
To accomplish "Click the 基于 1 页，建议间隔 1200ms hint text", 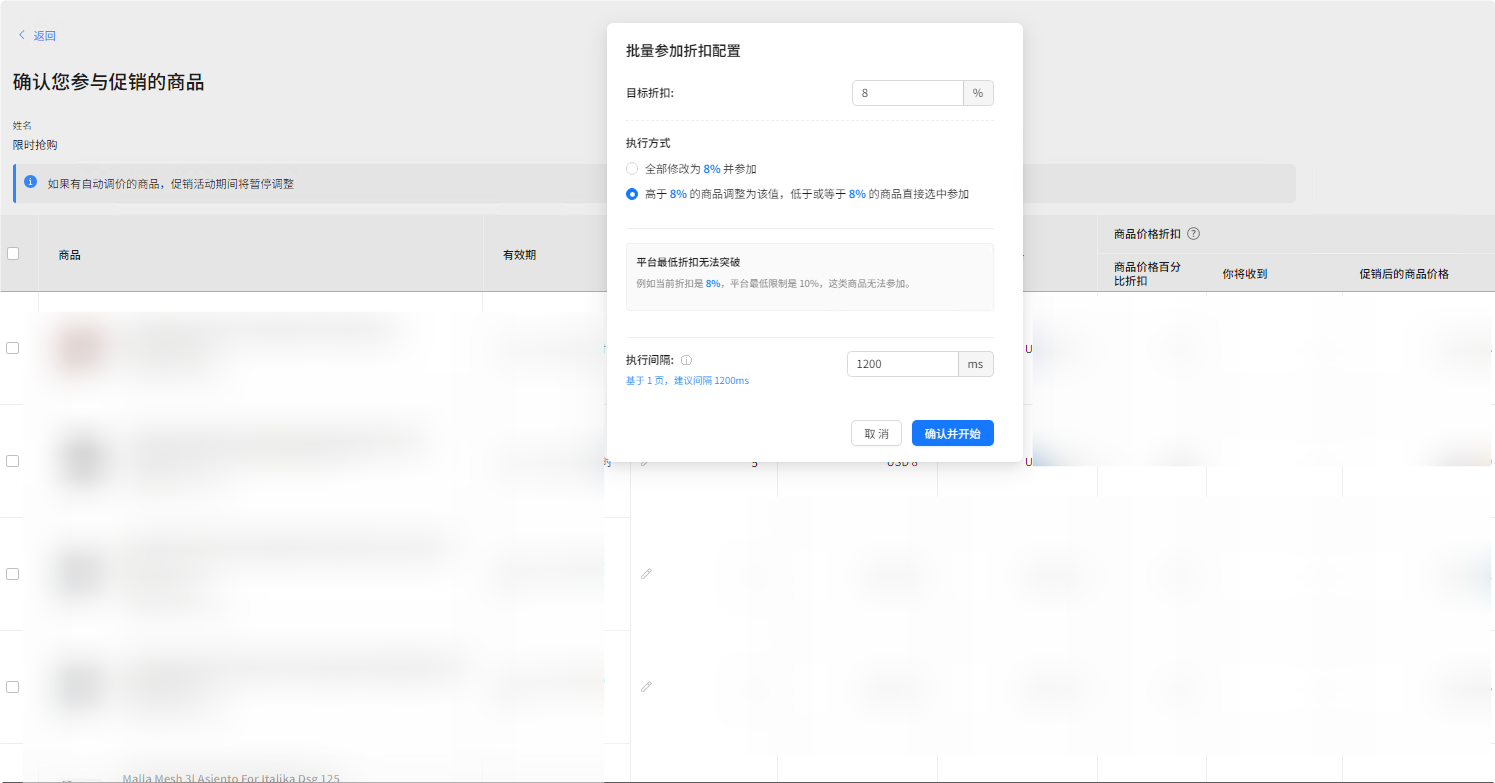I will click(x=687, y=381).
